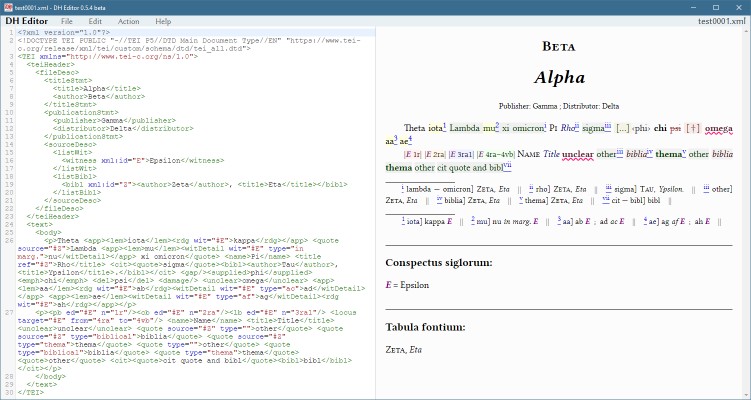Place cursor in <publisher>Gamma</publisher> line

click(x=114, y=120)
